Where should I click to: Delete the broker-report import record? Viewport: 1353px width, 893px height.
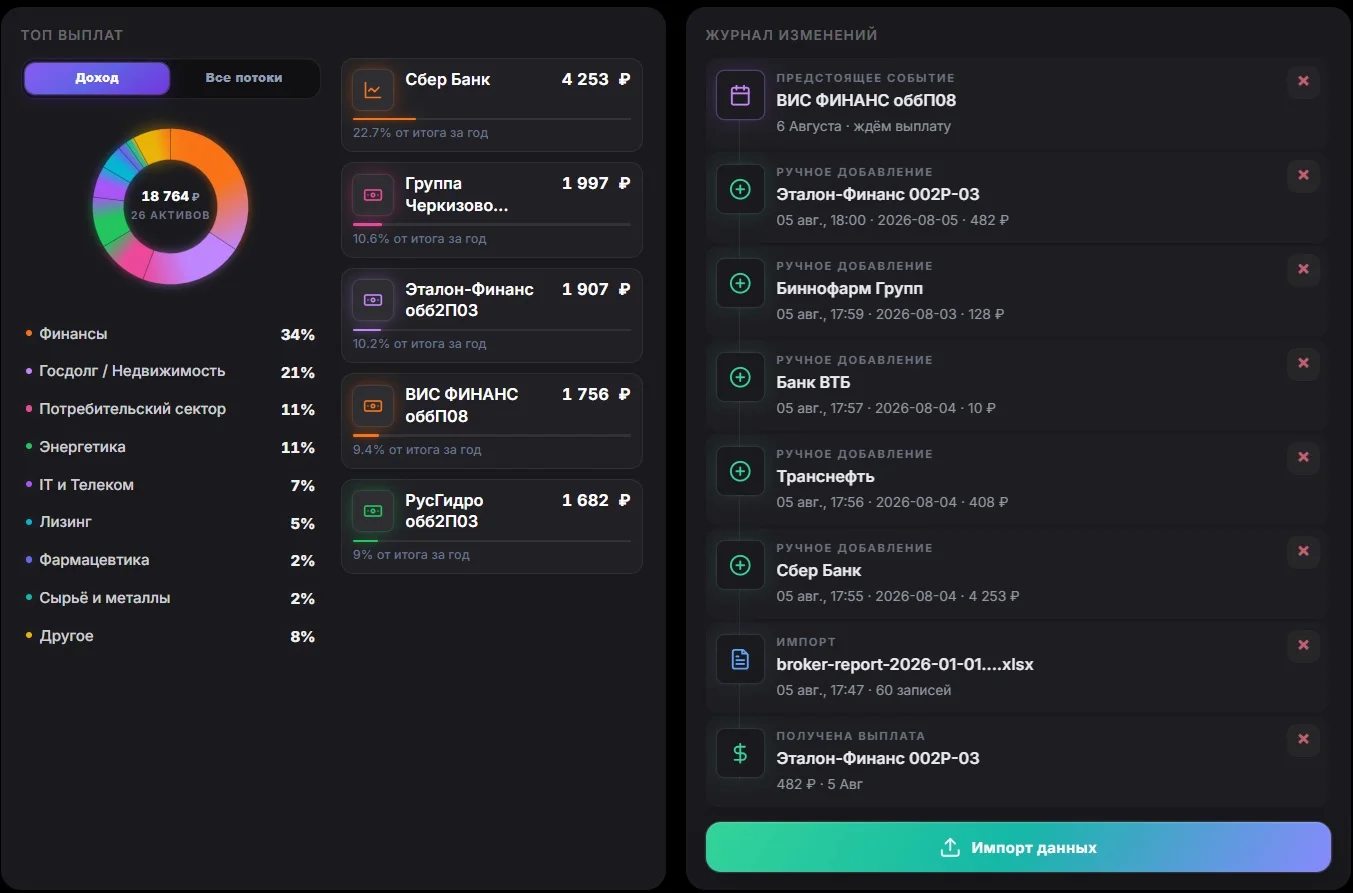[1303, 645]
